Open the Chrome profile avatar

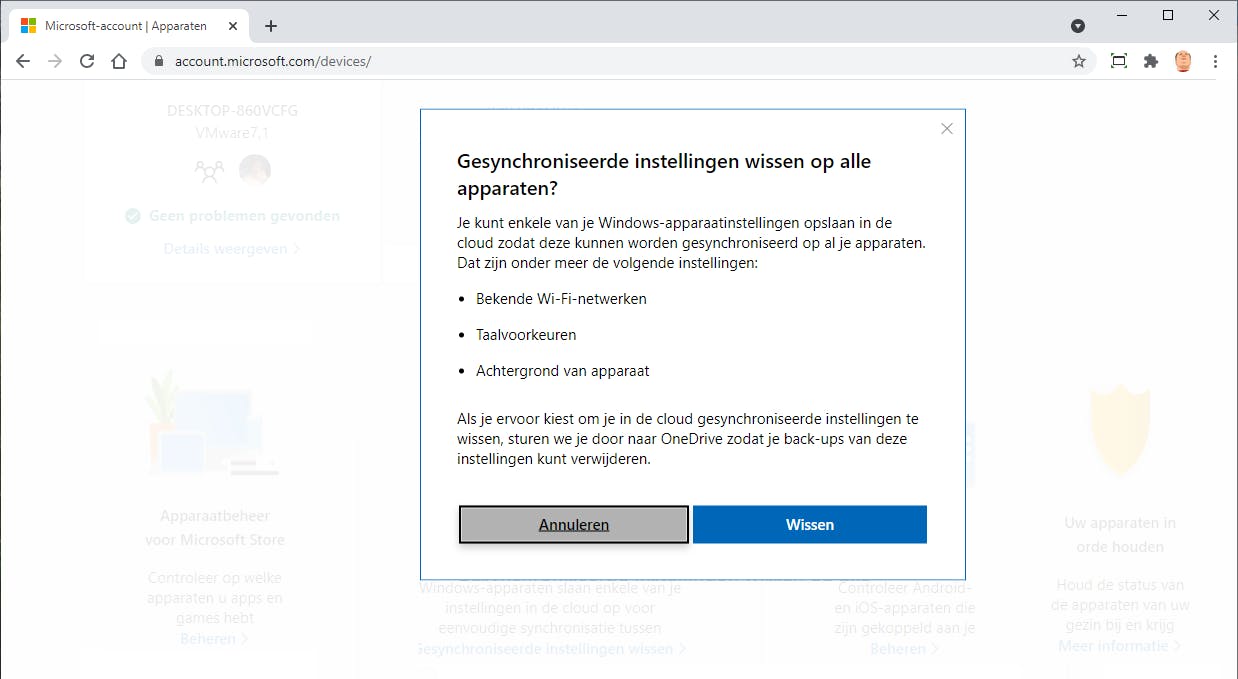point(1183,61)
